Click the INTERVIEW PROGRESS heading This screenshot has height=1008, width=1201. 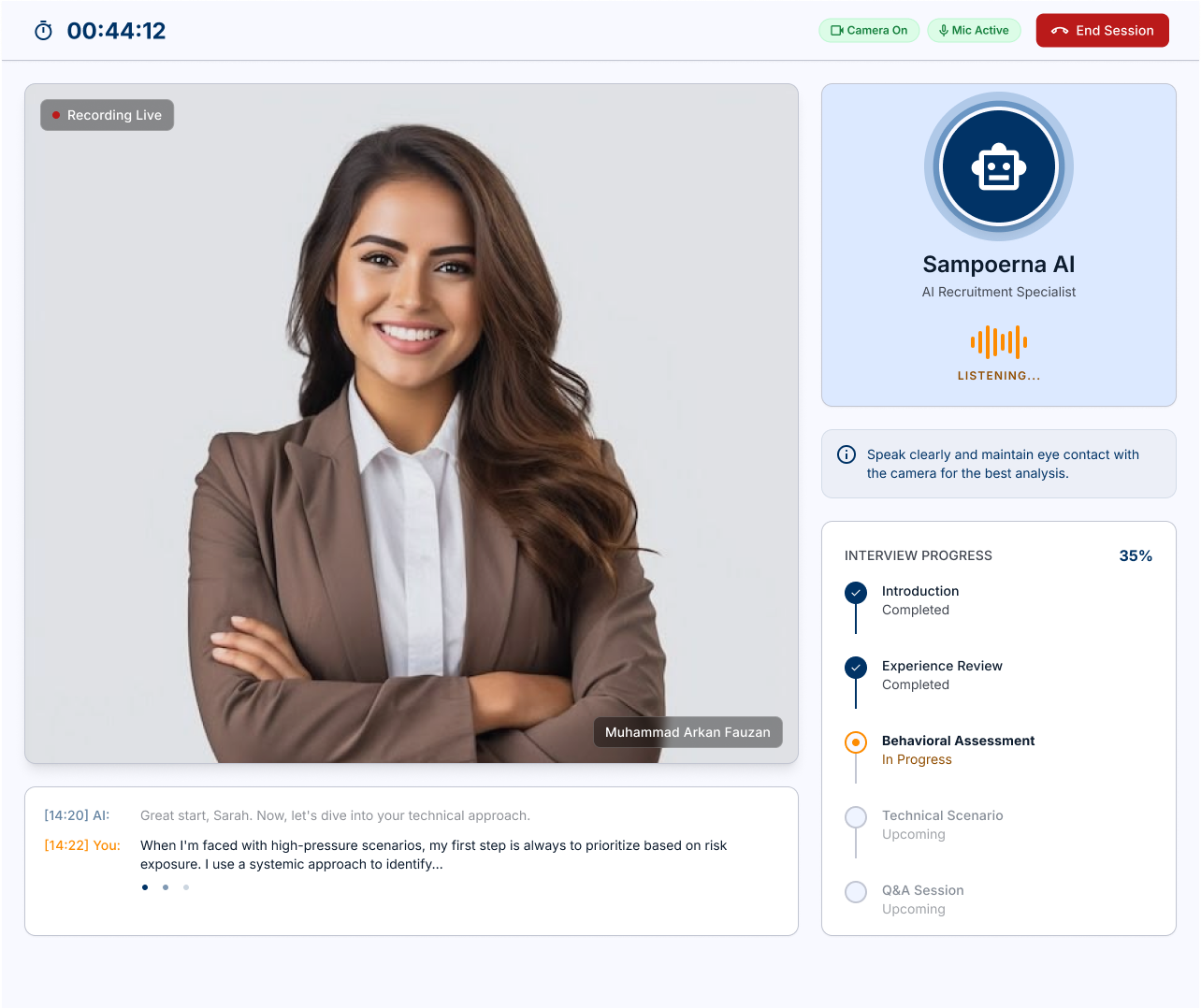(x=919, y=555)
